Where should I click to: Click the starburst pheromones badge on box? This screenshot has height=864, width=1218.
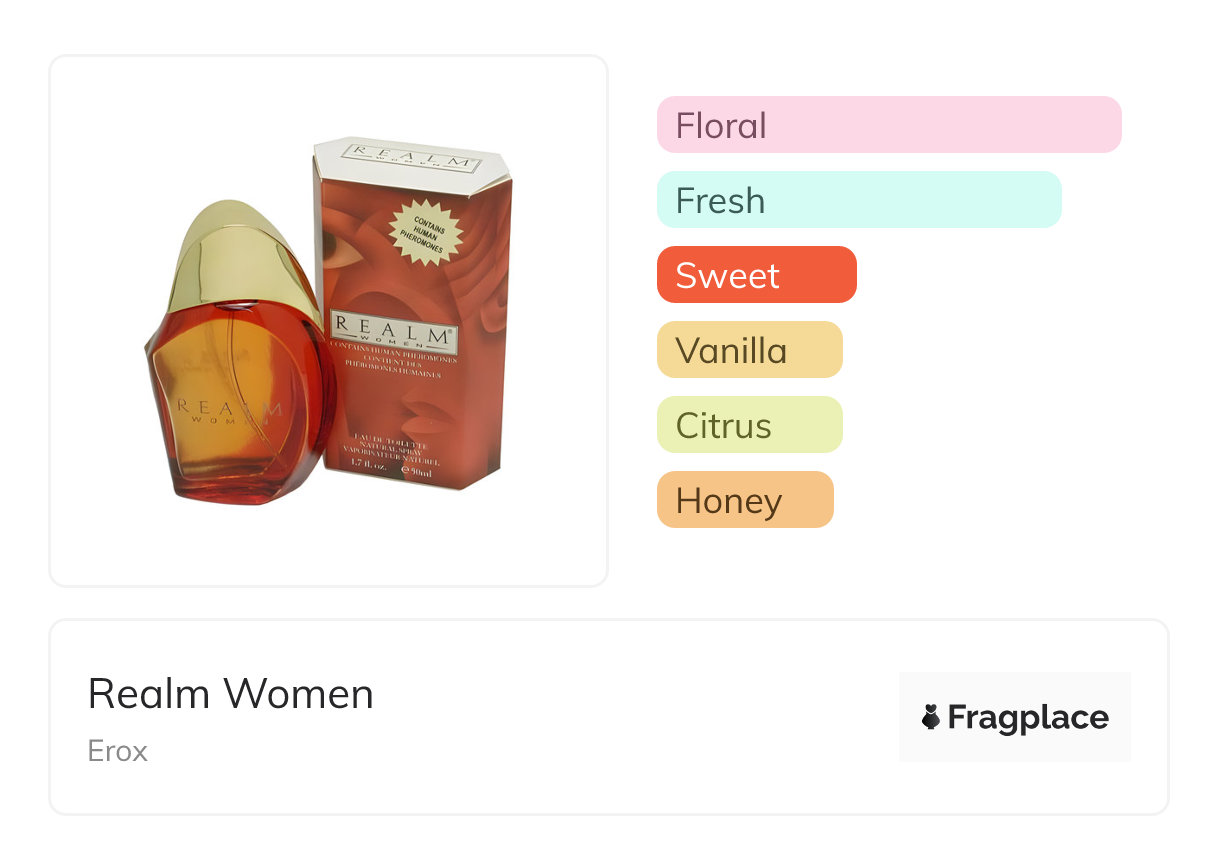427,230
